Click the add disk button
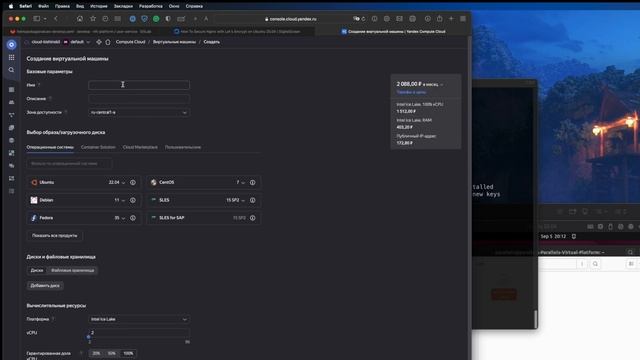The height and width of the screenshot is (360, 640). coord(45,286)
